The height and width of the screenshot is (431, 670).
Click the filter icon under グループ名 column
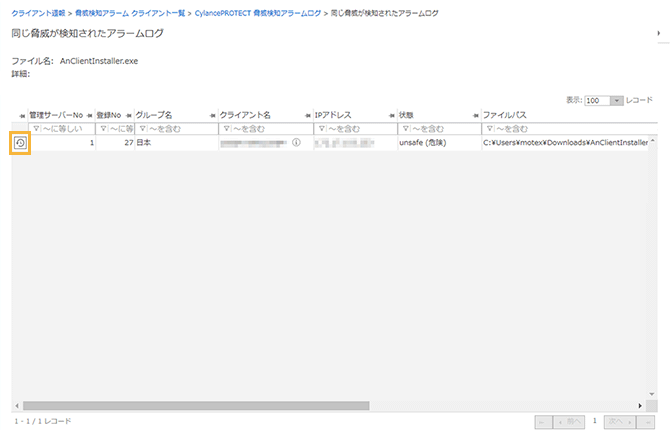[141, 129]
